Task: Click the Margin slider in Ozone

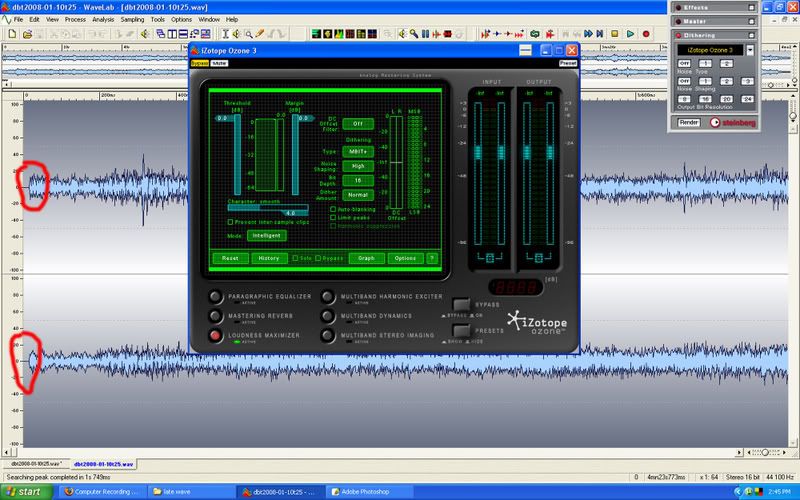Action: pyautogui.click(x=295, y=155)
